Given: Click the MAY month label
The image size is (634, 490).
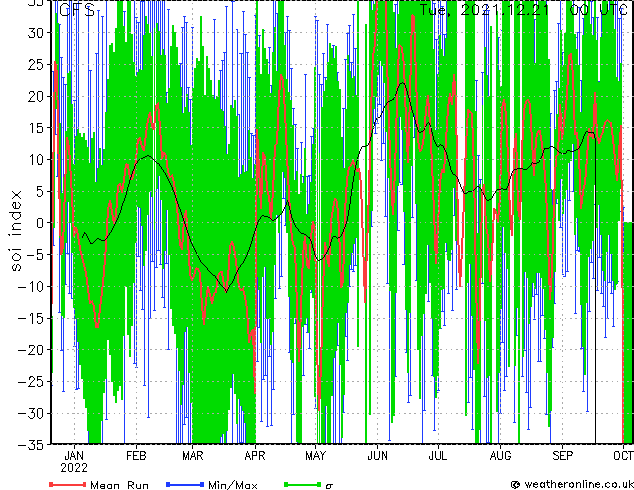Looking at the screenshot, I should (x=316, y=456).
